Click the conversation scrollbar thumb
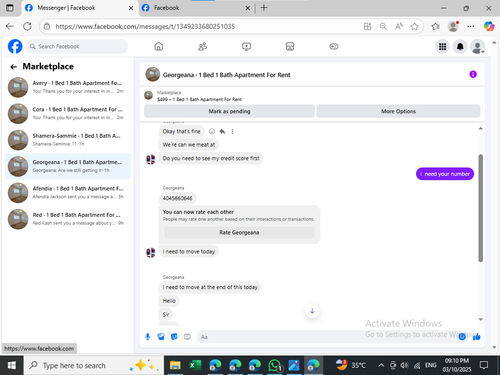 click(480, 208)
